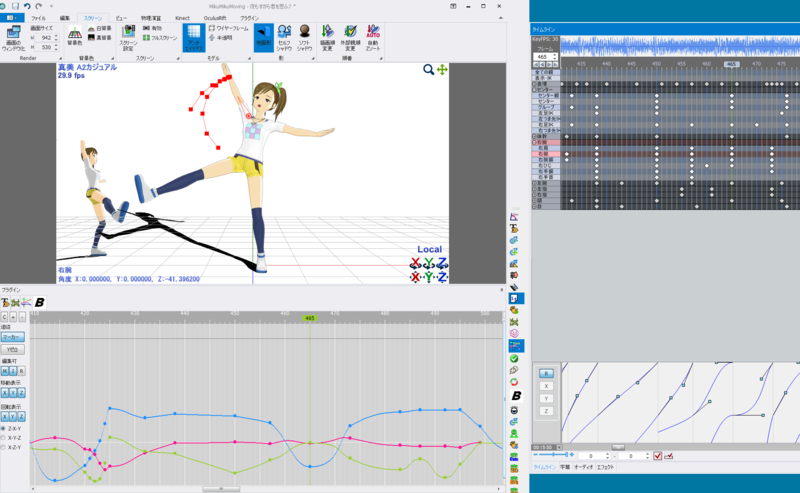Click the Yゼロ button
Viewport: 800px width, 493px height.
pyautogui.click(x=13, y=350)
